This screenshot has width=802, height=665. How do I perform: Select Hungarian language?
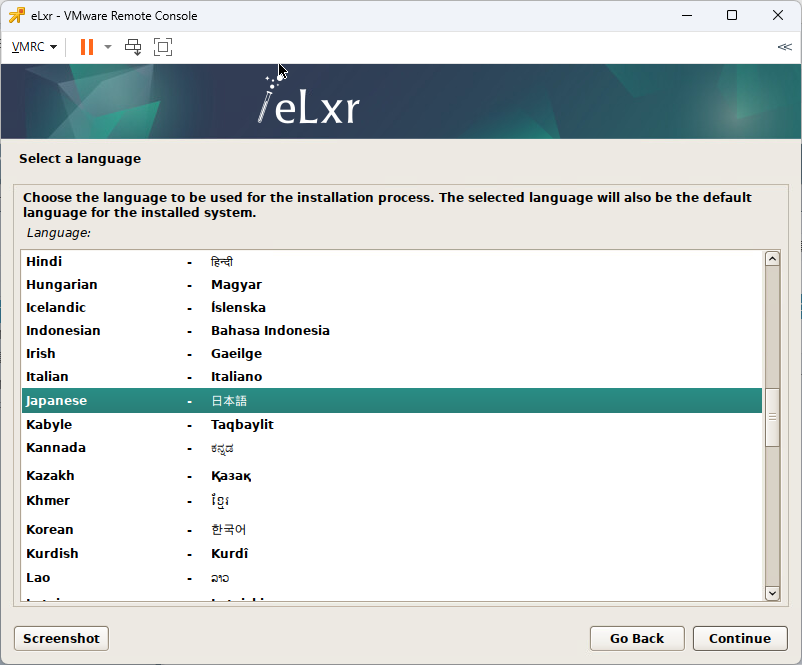click(392, 284)
